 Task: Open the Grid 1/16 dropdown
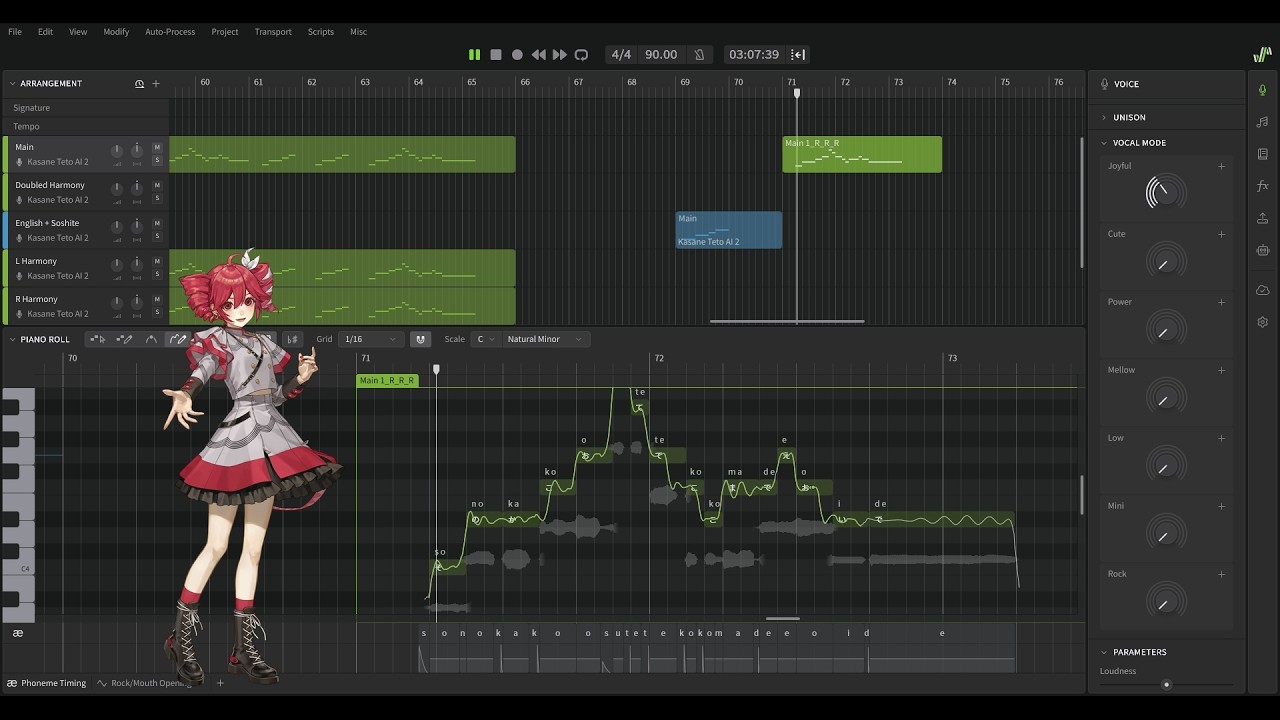tap(371, 339)
